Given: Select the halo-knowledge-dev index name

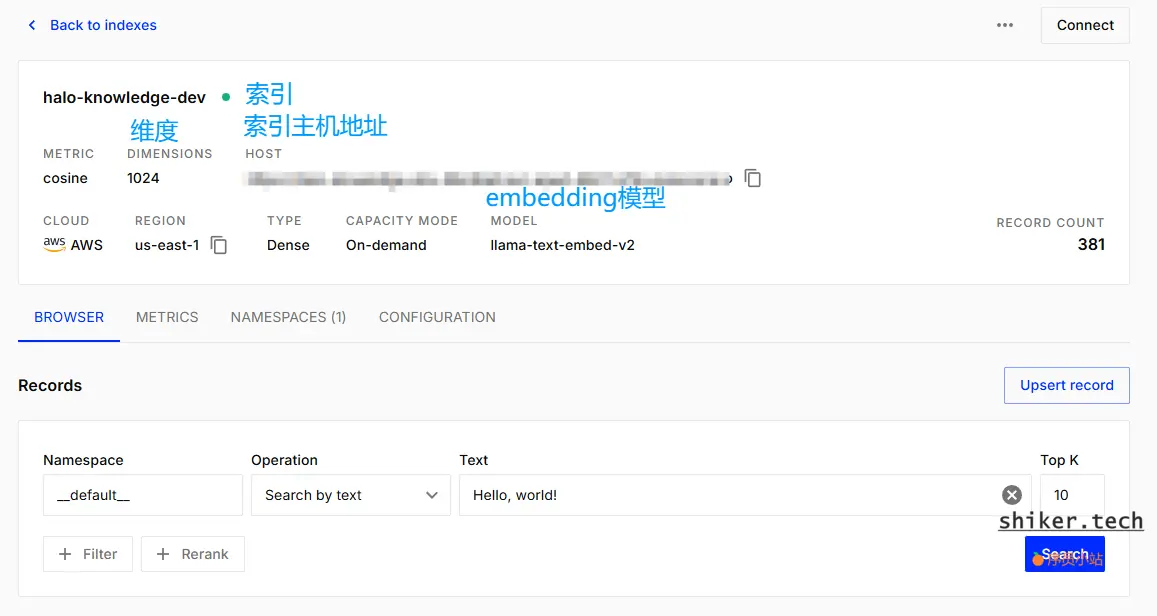Looking at the screenshot, I should [124, 97].
